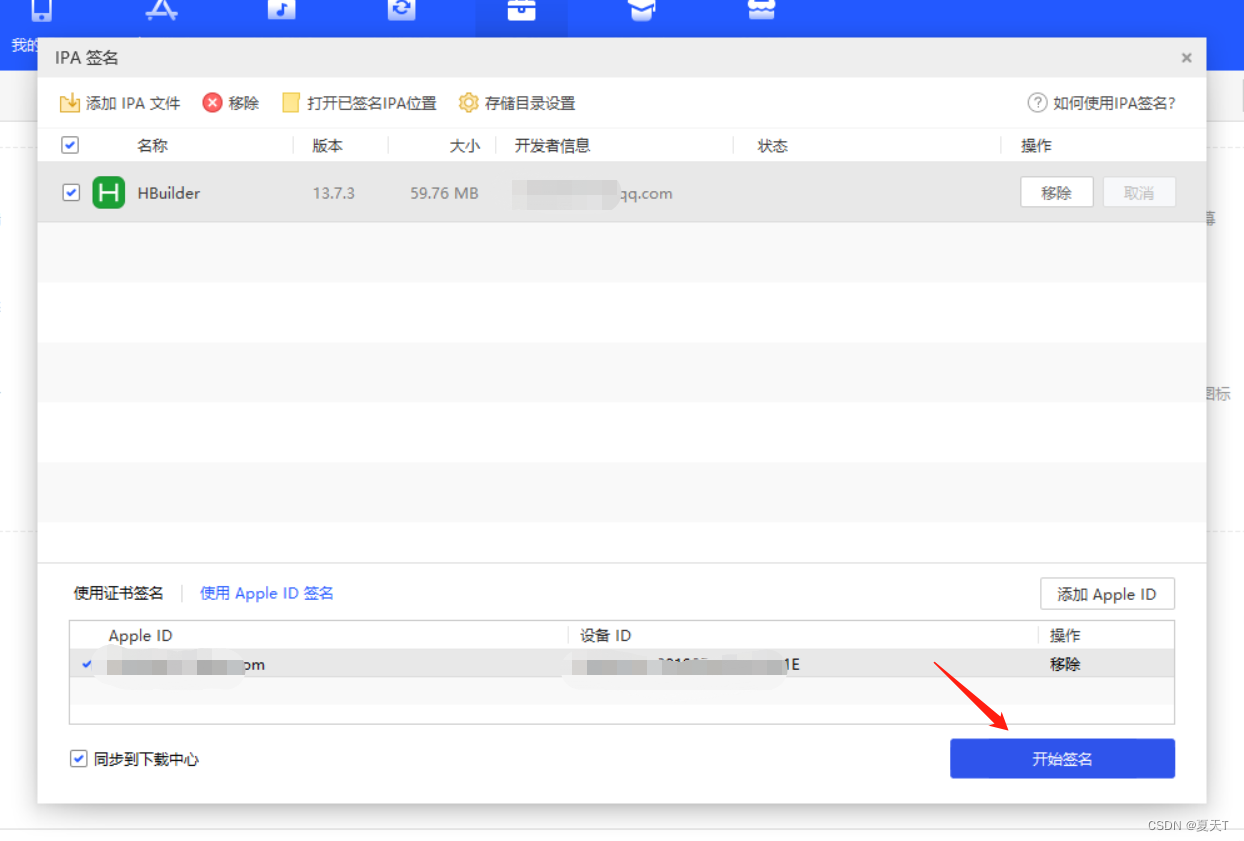Open the App Store 'A' icon in top bar

(161, 10)
